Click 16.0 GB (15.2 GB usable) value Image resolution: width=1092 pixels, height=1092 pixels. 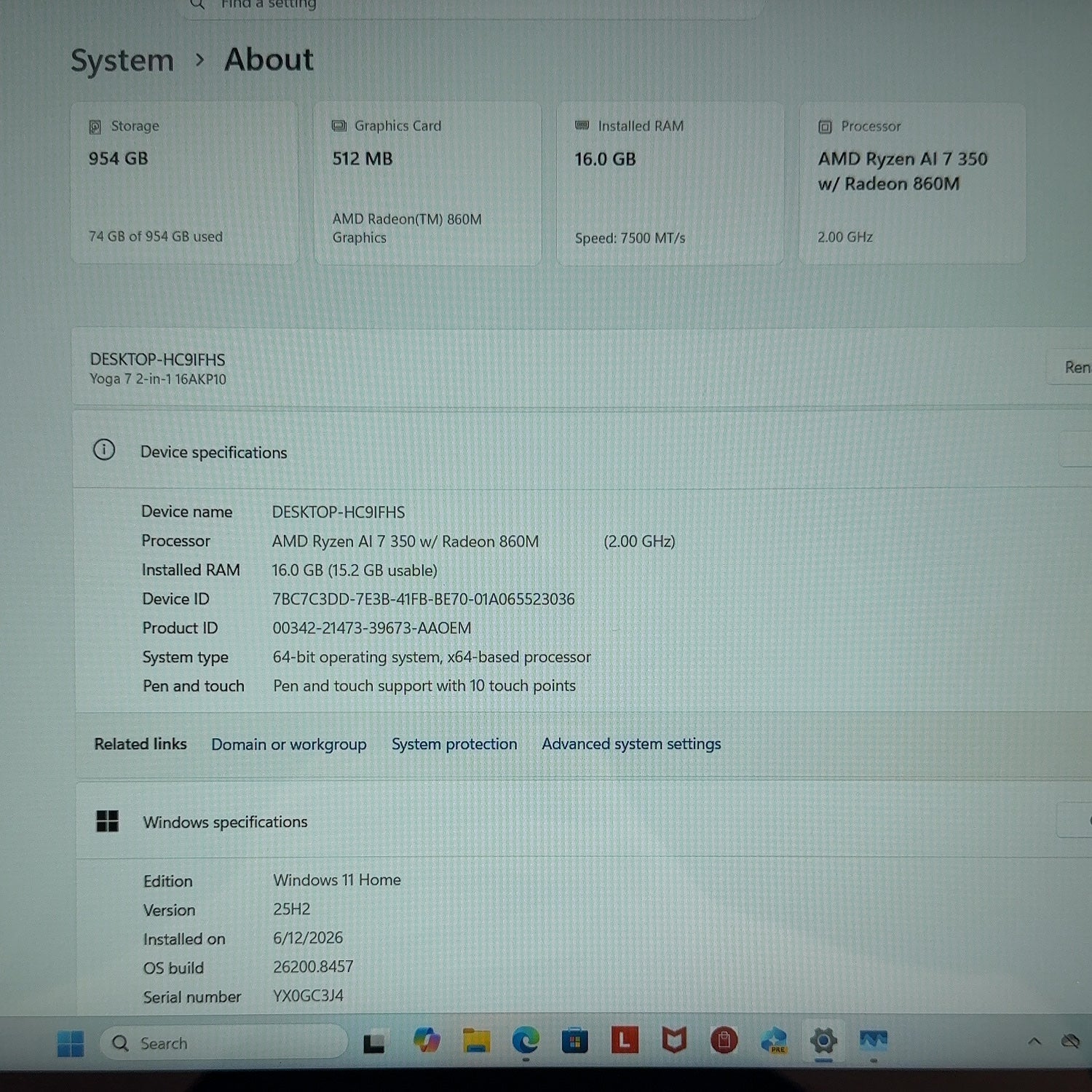[x=355, y=570]
